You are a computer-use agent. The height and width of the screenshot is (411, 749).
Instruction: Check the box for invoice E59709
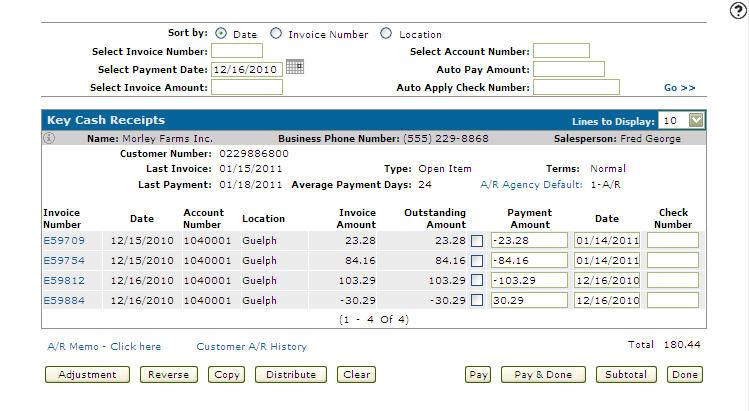coord(478,241)
